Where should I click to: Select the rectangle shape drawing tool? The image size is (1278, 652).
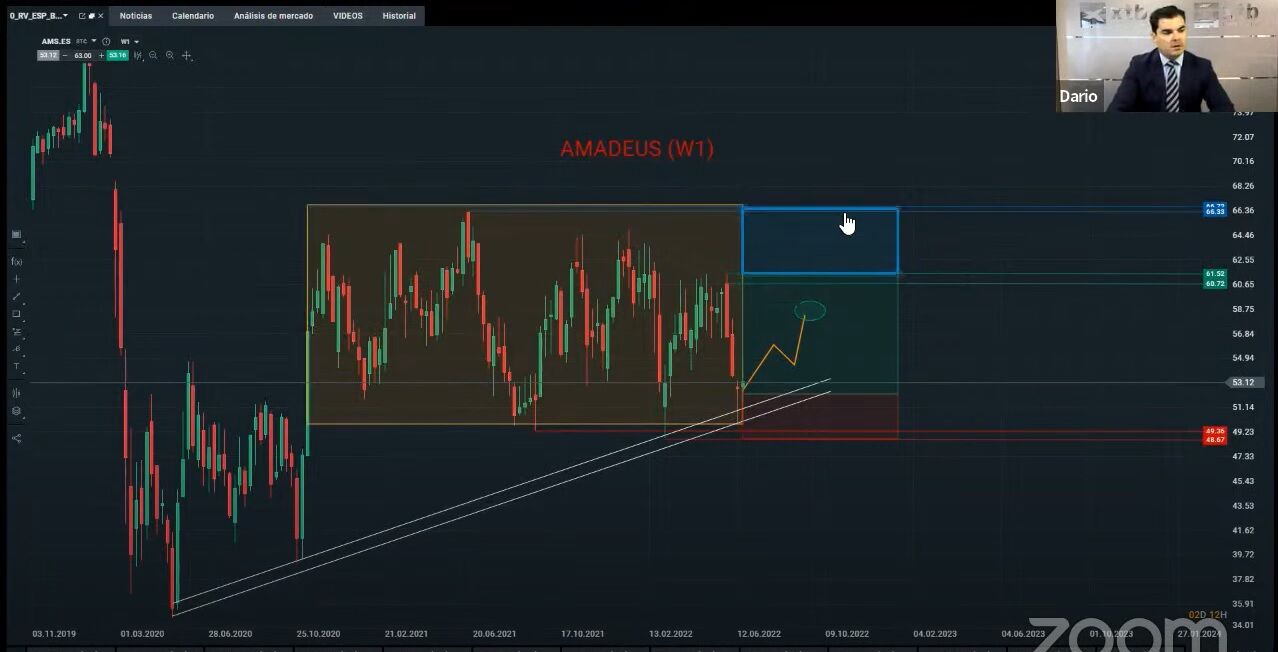tap(16, 314)
